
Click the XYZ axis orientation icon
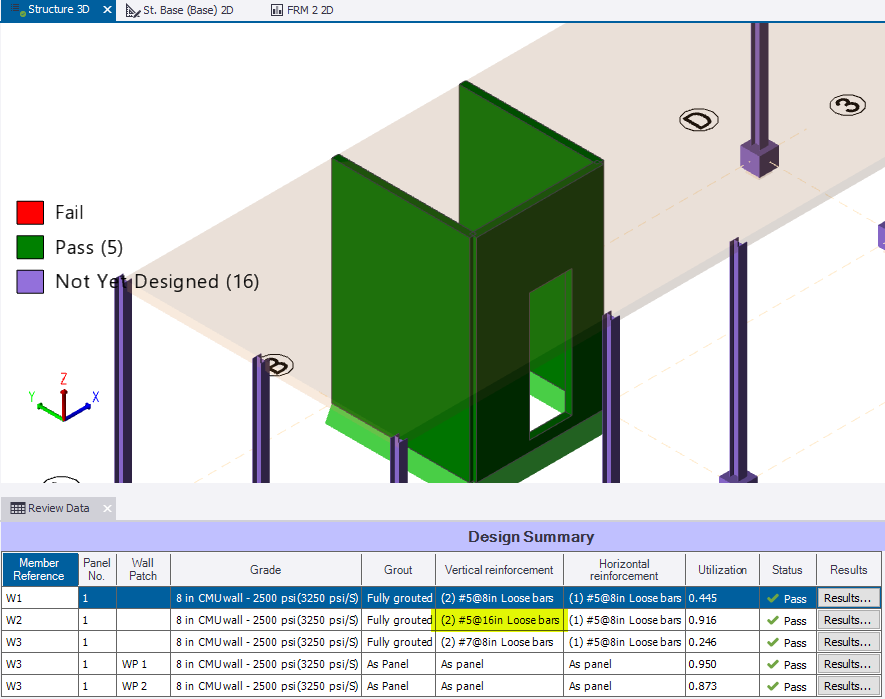click(62, 398)
